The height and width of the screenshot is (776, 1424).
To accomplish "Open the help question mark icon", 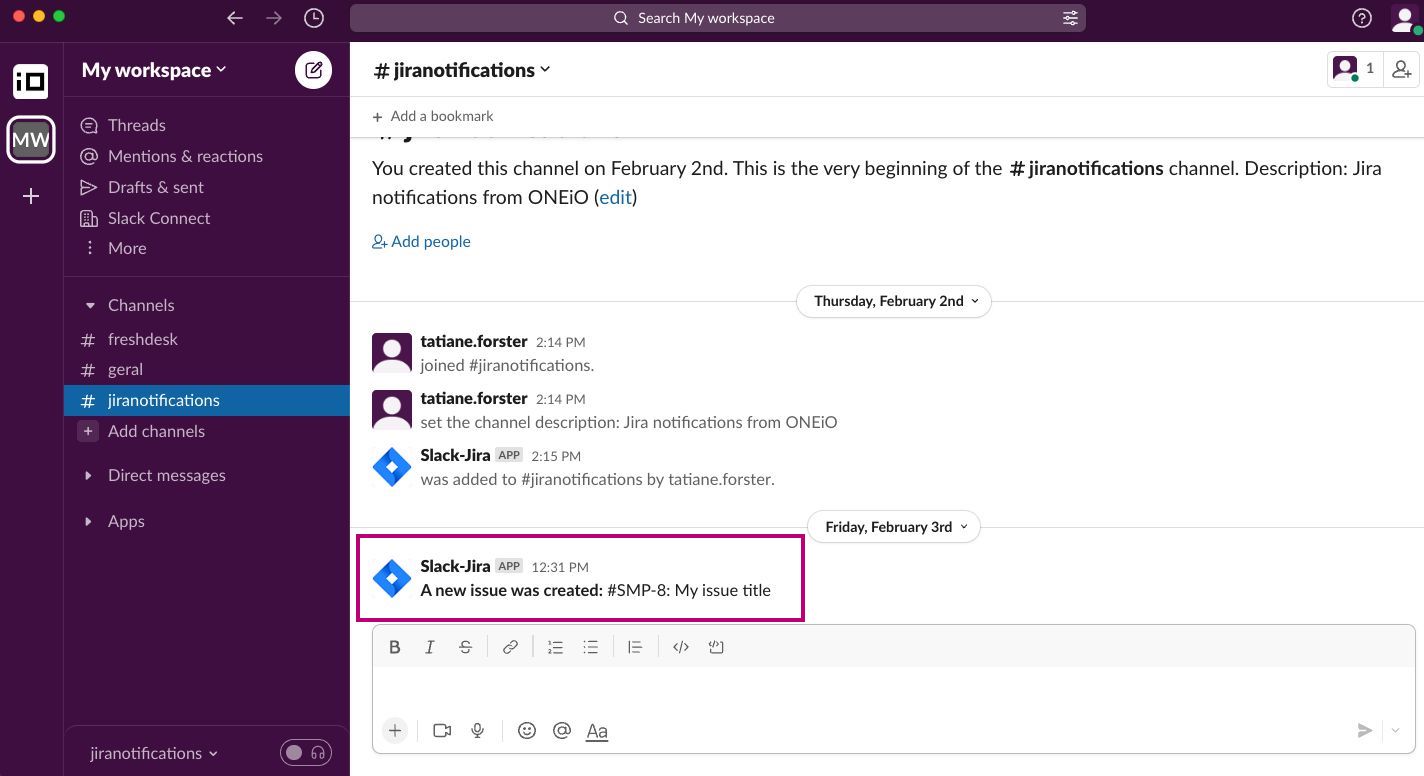I will tap(1362, 18).
